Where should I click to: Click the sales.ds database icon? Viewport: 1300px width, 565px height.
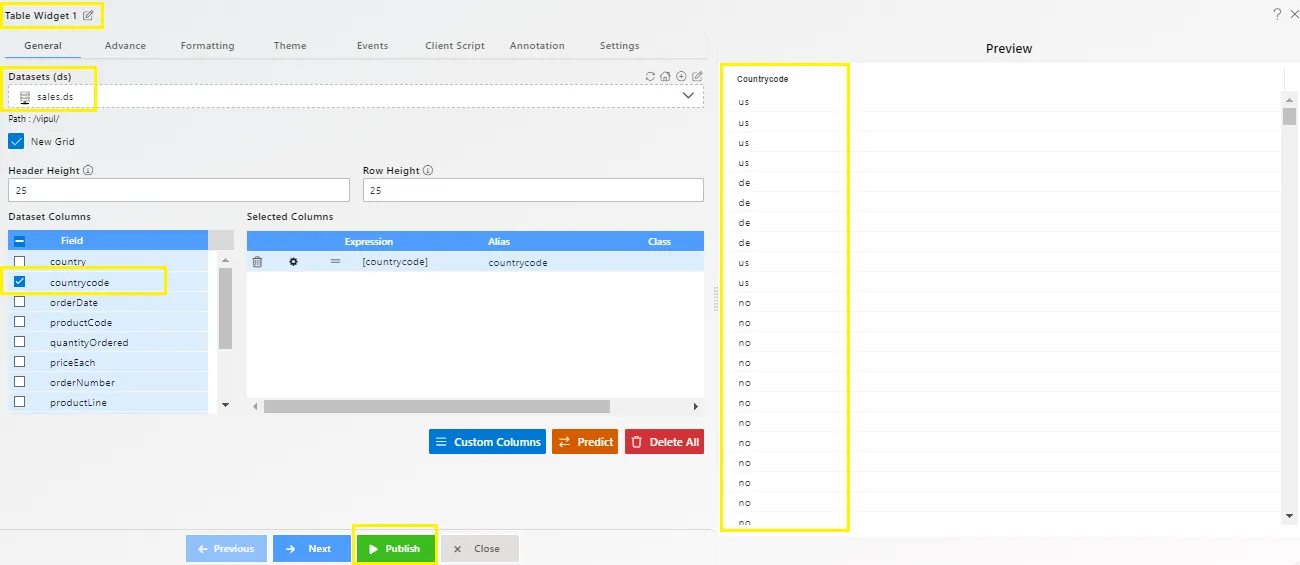tap(25, 97)
